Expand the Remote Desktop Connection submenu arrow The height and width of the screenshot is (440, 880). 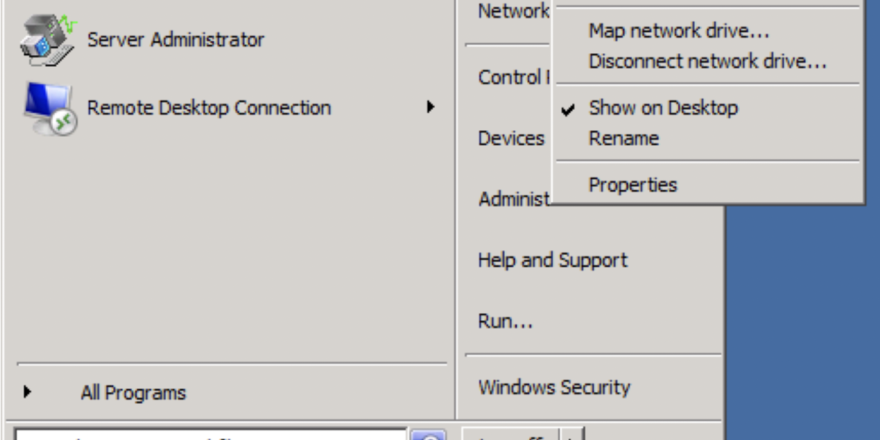(430, 107)
